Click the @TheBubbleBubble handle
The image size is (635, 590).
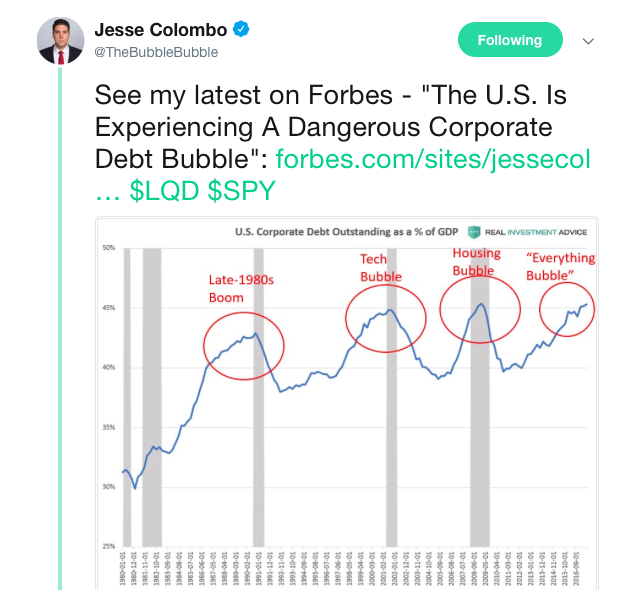click(x=157, y=52)
